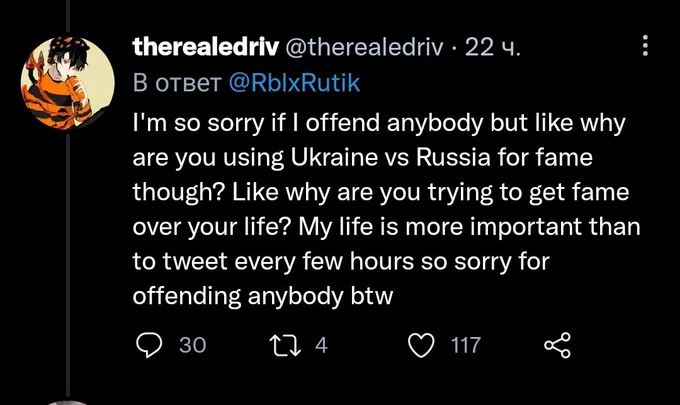680x405 pixels.
Task: Open the @therealedriv handle link
Action: (x=364, y=47)
